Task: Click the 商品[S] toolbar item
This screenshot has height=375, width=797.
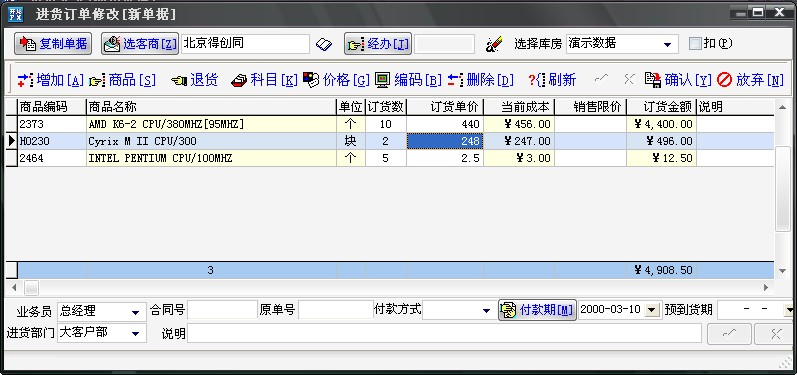Action: click(x=122, y=80)
